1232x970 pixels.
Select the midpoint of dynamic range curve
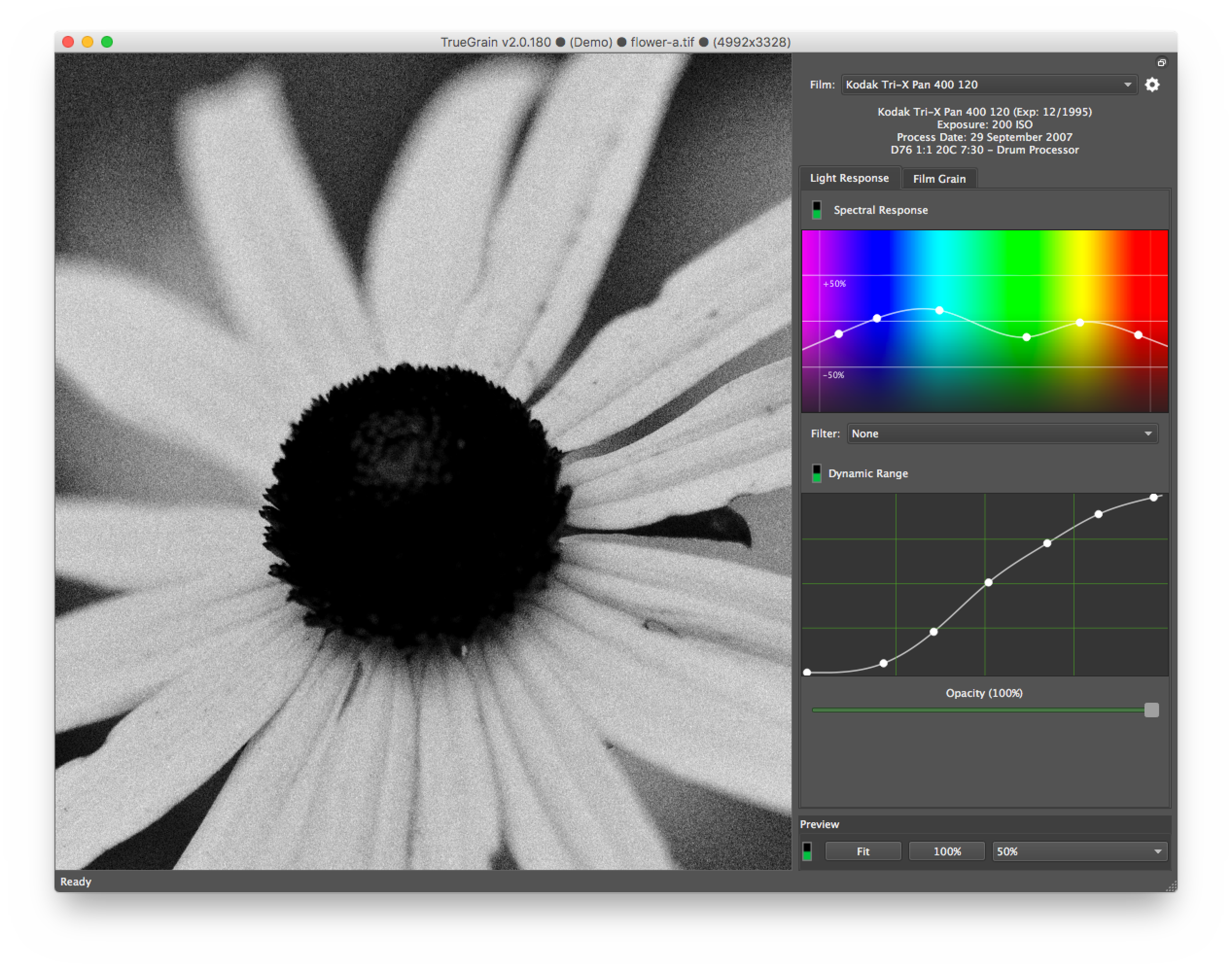[988, 583]
